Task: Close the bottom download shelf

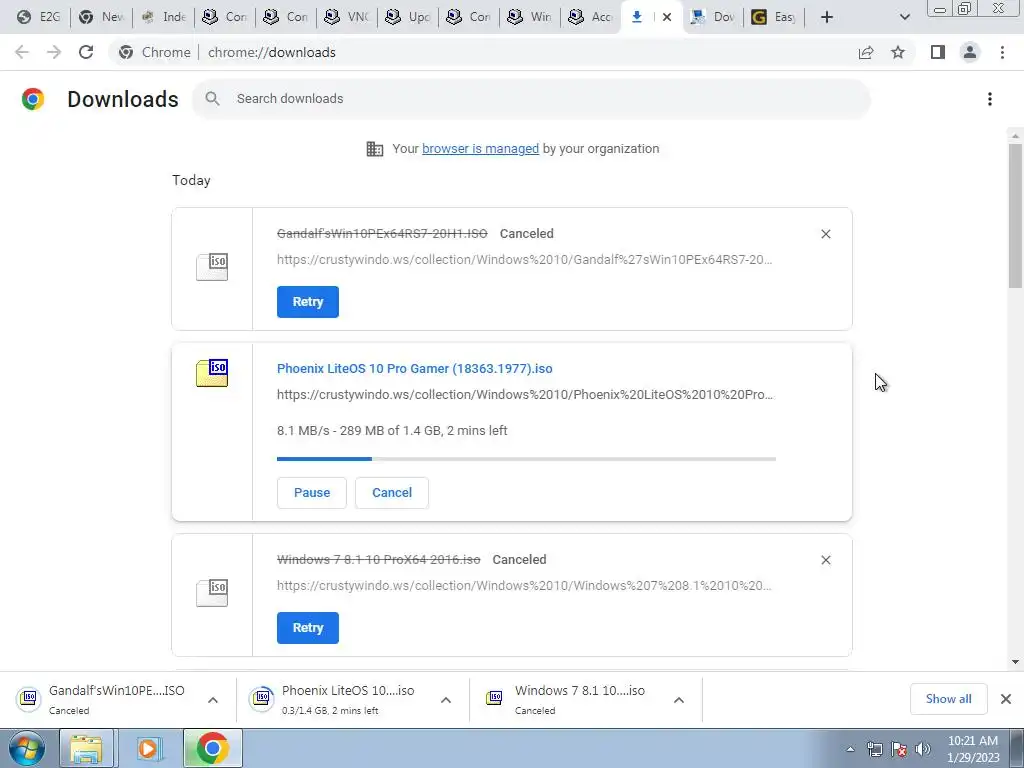Action: 1006,699
